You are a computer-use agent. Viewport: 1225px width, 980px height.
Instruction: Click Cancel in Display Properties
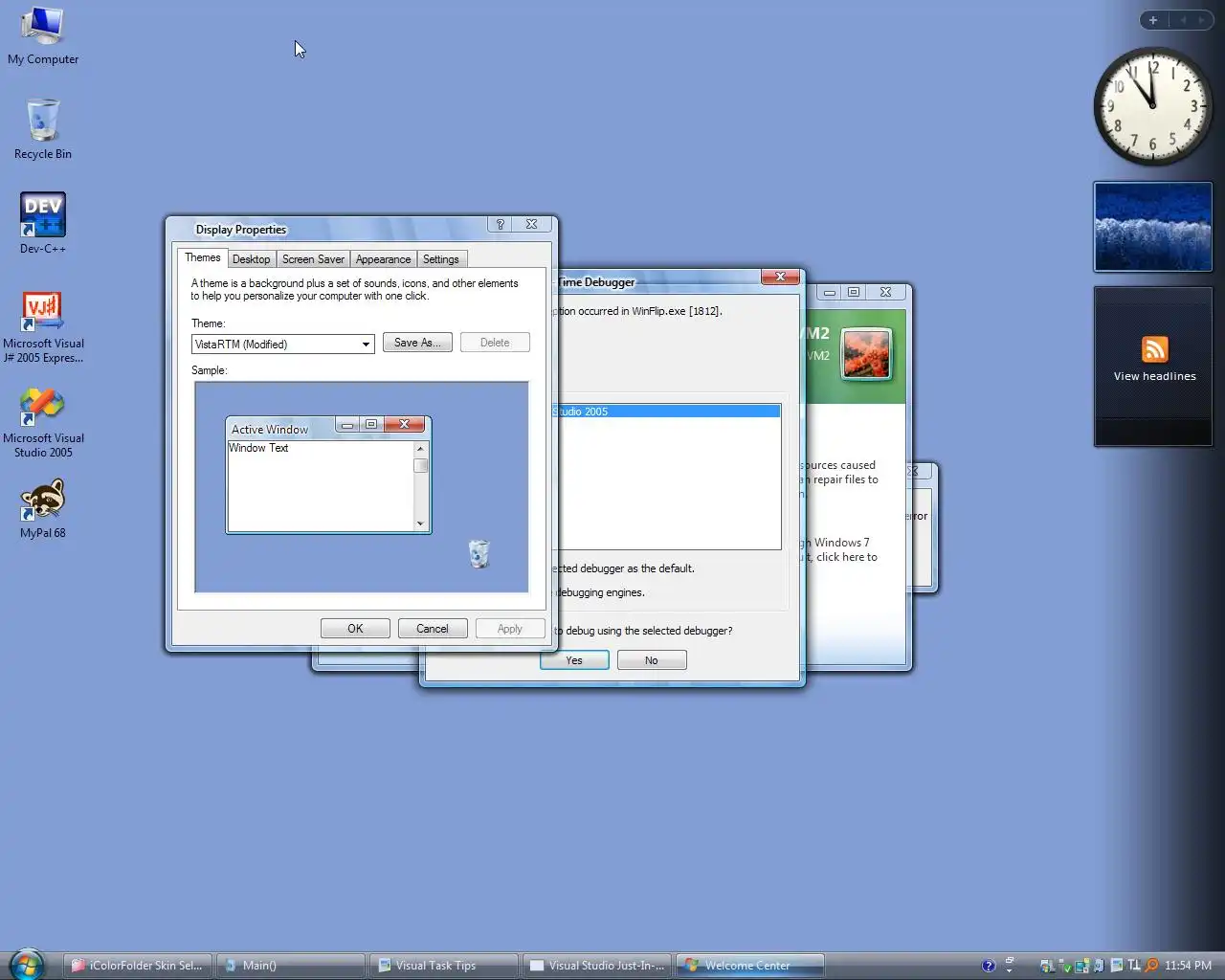pyautogui.click(x=432, y=629)
